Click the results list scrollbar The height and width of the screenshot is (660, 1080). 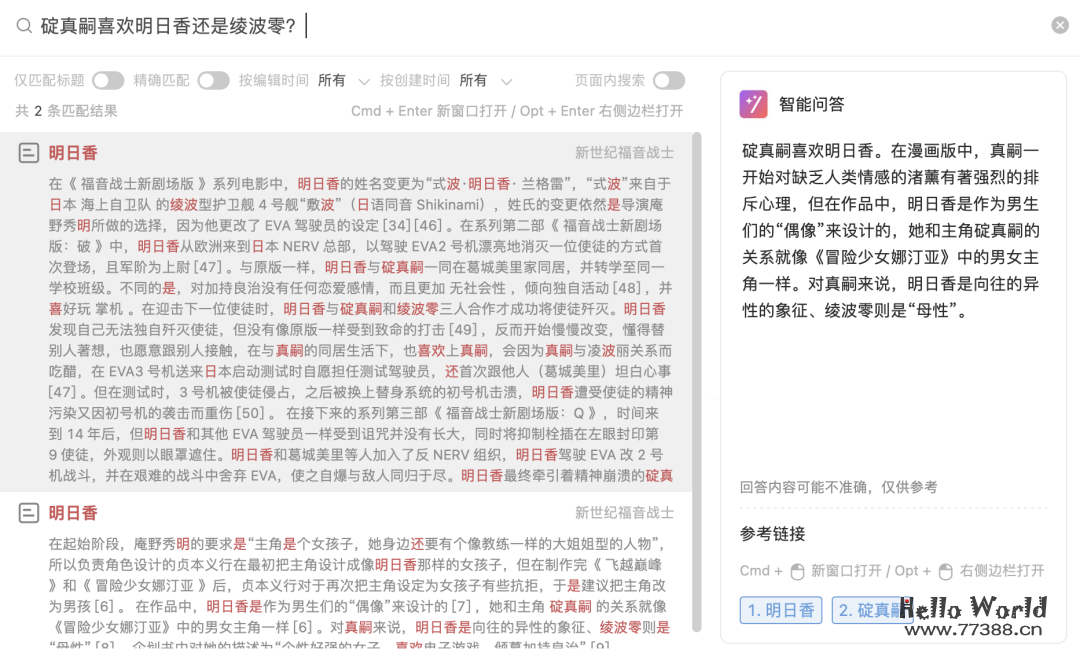coord(696,382)
